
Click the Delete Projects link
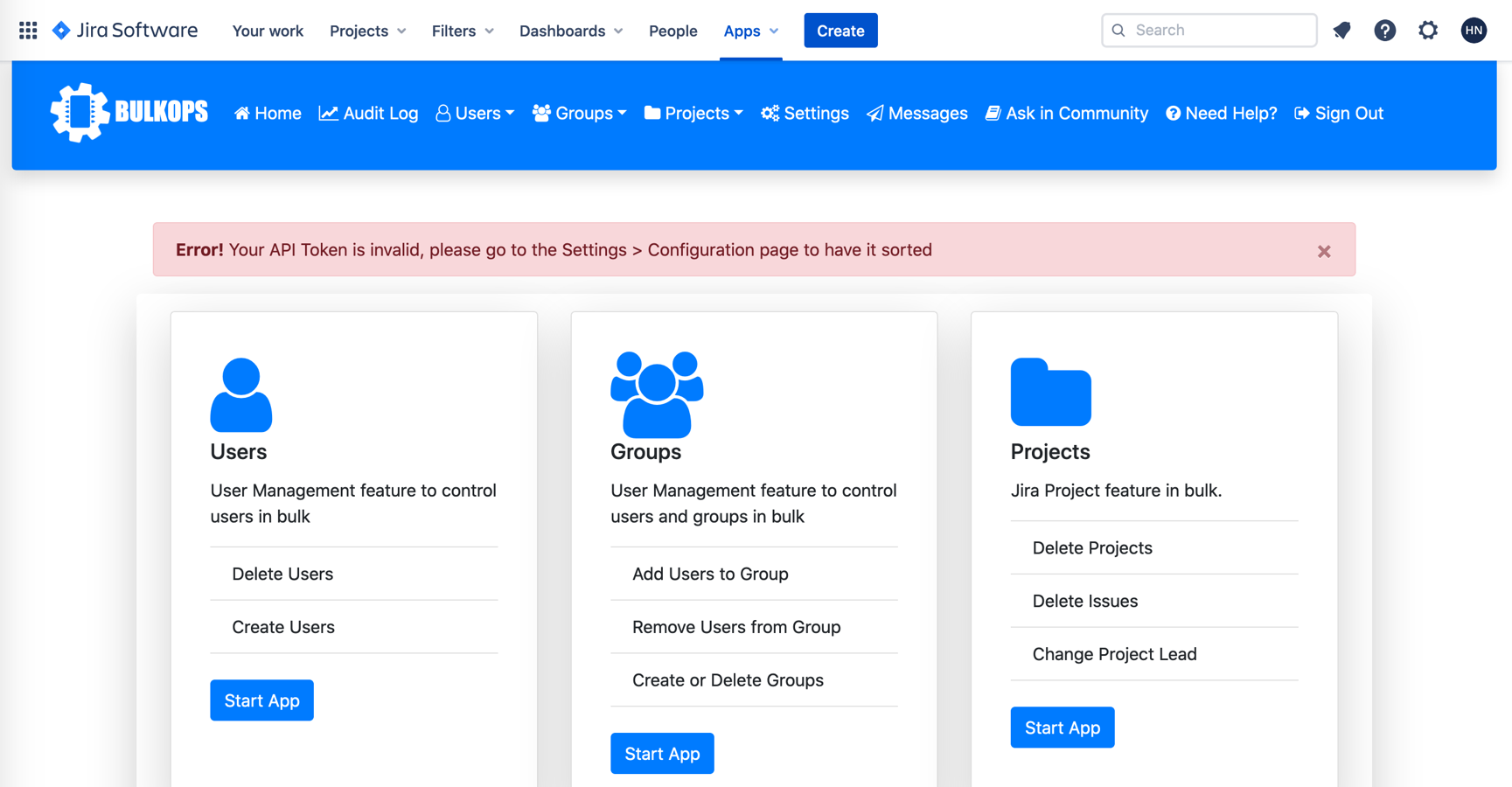1092,548
